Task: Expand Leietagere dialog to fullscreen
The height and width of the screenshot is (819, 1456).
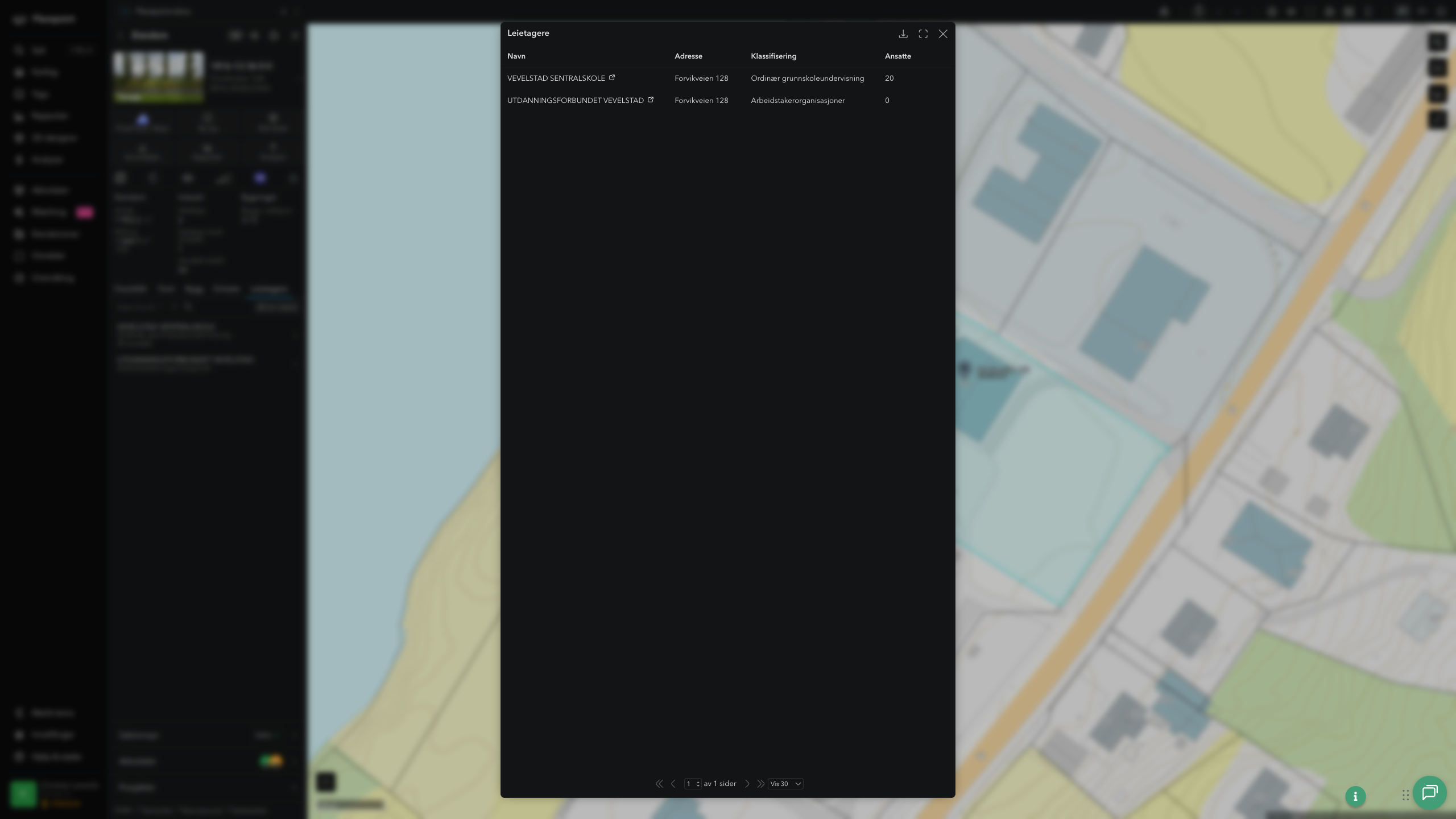Action: point(923,34)
